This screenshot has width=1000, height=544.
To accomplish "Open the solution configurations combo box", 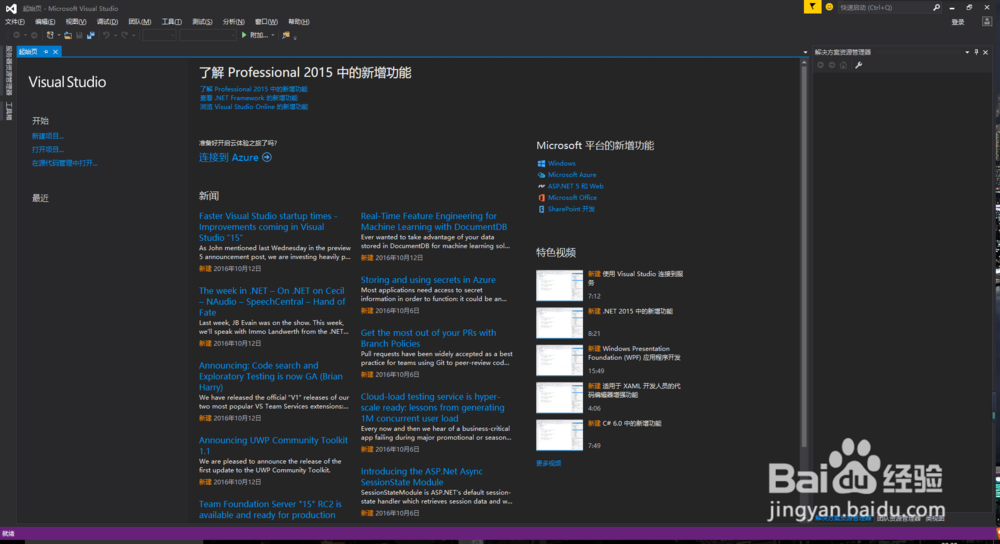I will point(159,35).
